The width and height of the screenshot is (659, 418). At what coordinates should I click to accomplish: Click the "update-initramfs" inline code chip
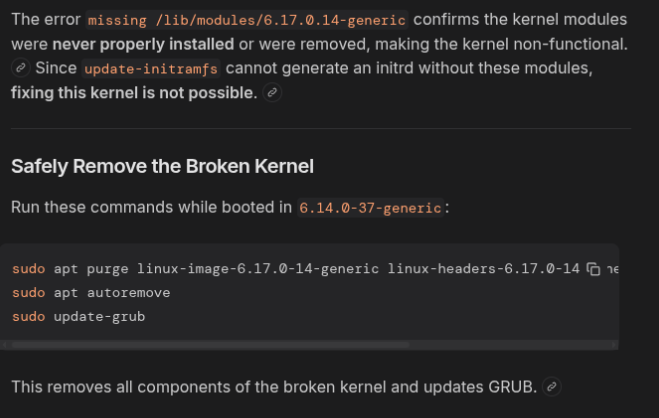(x=152, y=69)
